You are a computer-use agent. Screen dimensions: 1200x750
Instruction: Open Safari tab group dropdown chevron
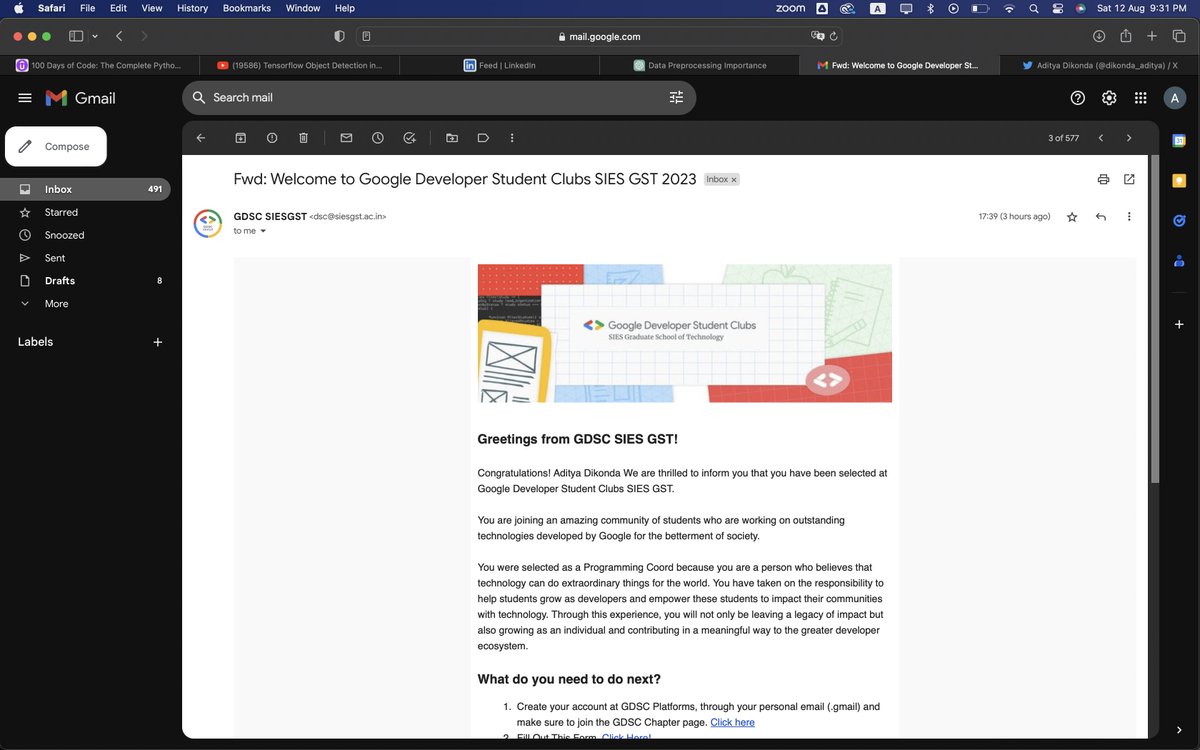click(95, 36)
